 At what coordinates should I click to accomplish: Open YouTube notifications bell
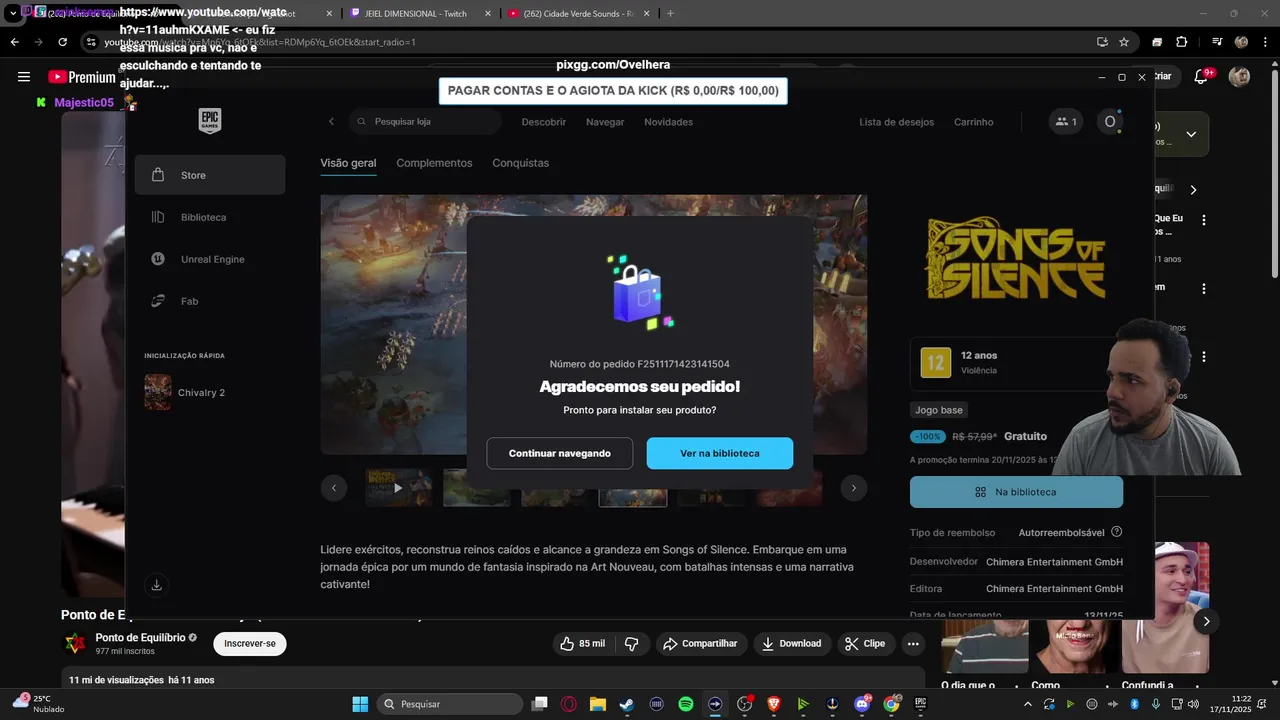1201,77
